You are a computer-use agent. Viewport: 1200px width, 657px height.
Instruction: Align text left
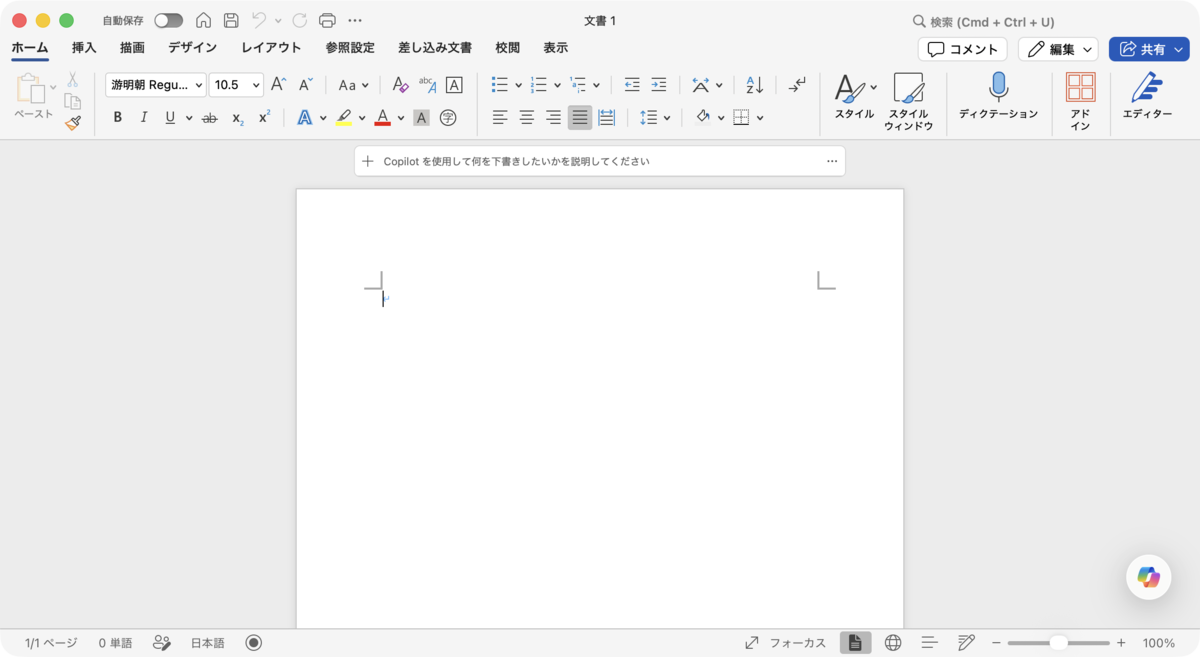(500, 118)
